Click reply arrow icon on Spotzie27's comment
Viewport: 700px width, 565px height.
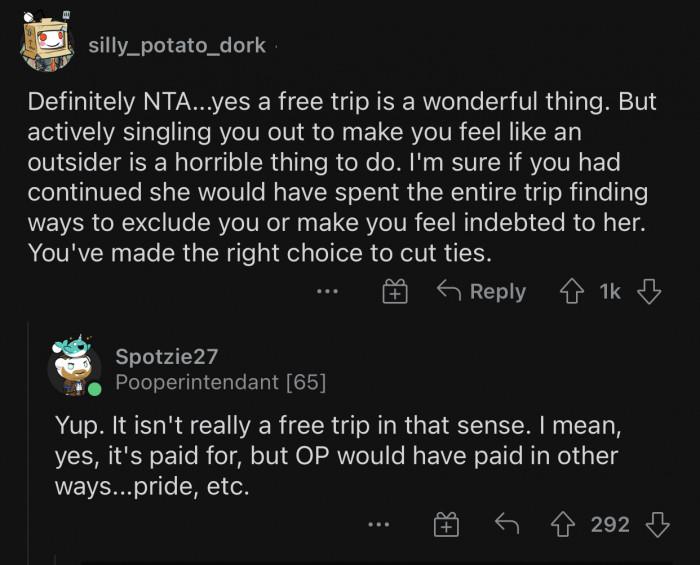tap(506, 524)
